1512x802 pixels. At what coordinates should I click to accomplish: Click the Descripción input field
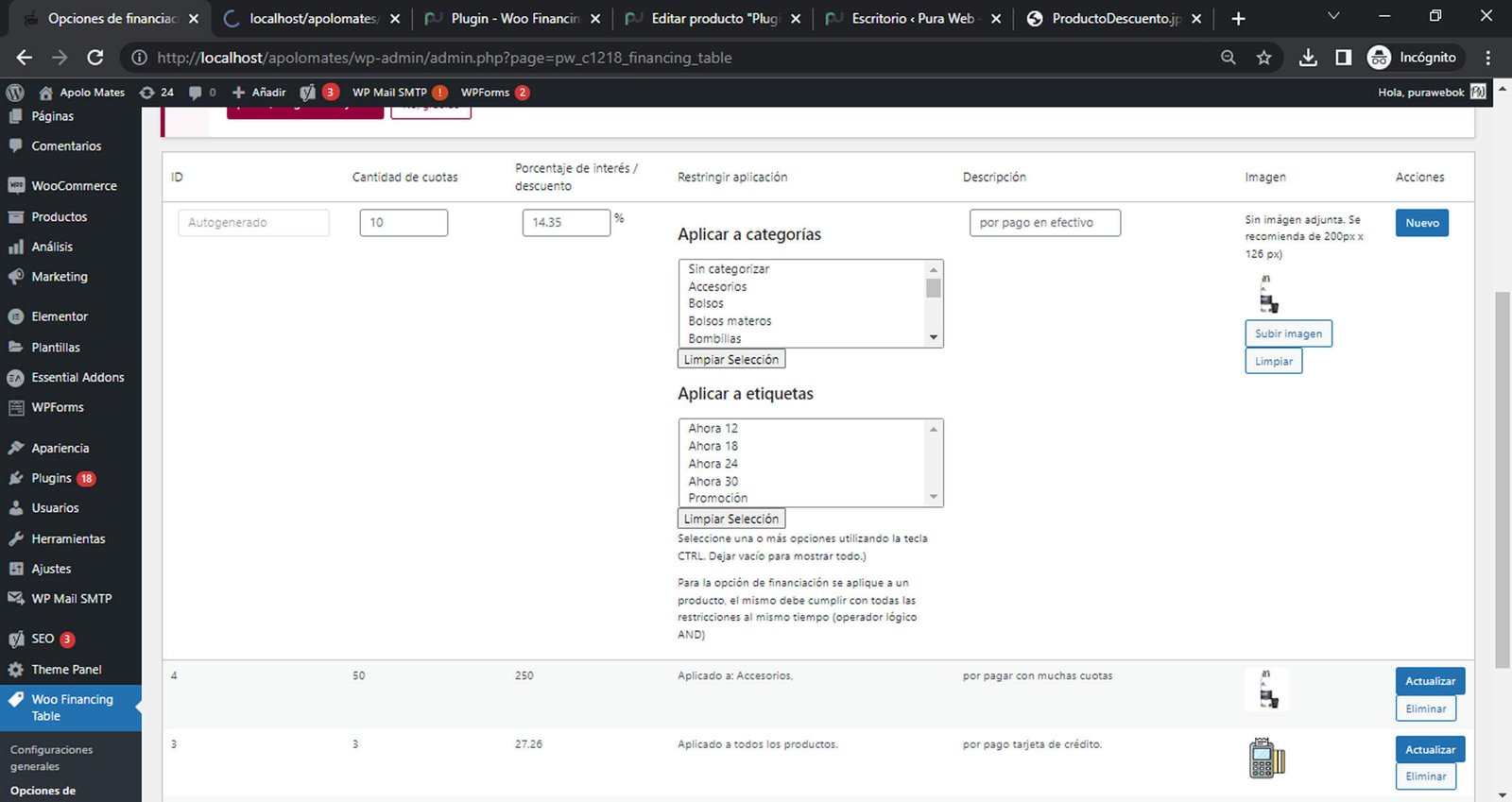1045,223
